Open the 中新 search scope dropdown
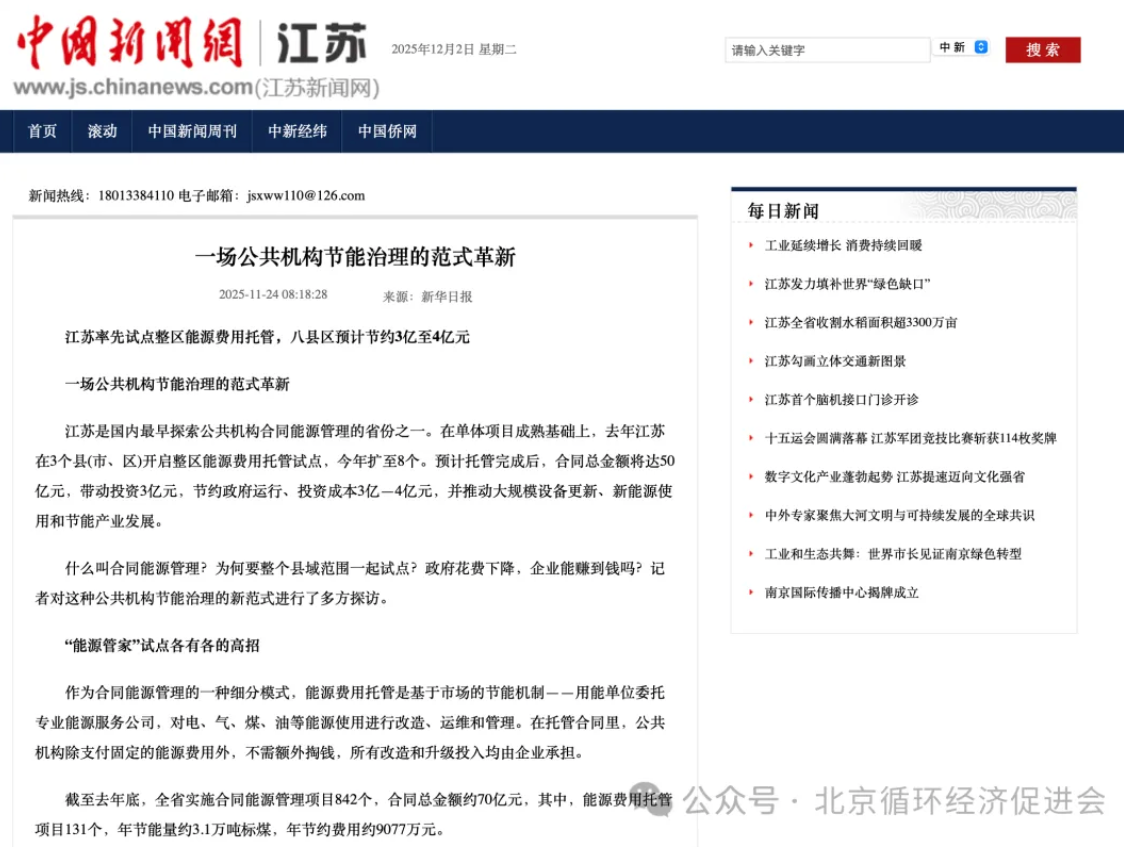The image size is (1124, 866). coord(962,47)
